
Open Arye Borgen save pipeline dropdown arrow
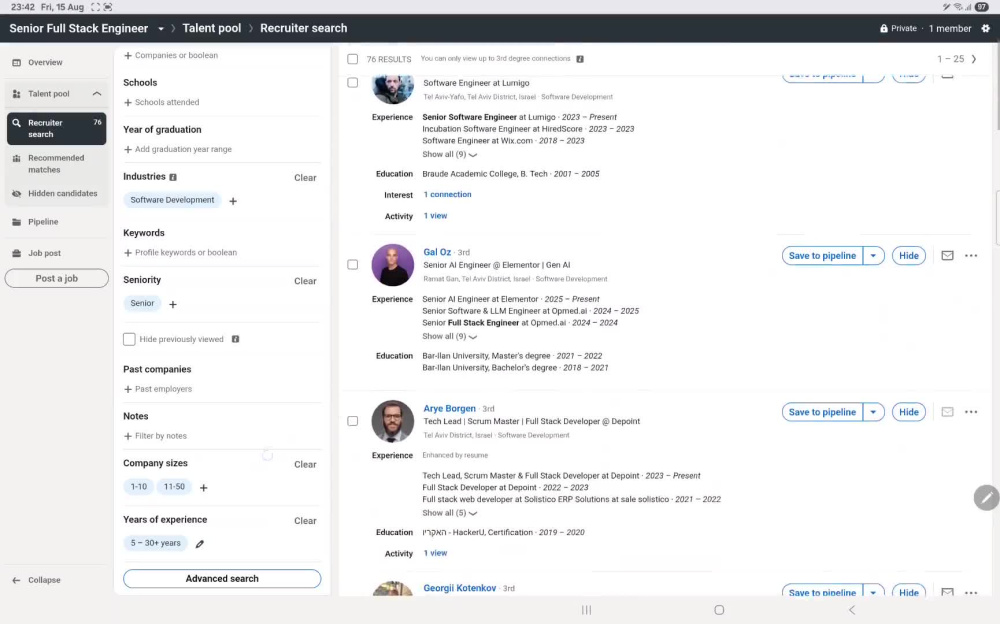pyautogui.click(x=873, y=412)
